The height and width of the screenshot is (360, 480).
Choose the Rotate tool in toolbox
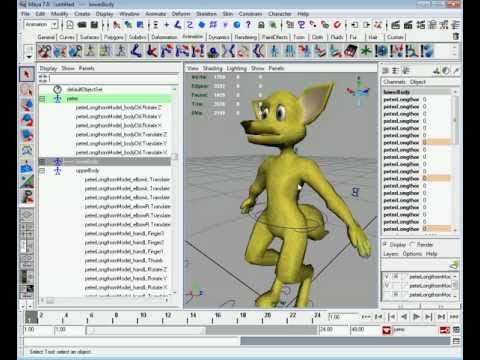pyautogui.click(x=27, y=120)
